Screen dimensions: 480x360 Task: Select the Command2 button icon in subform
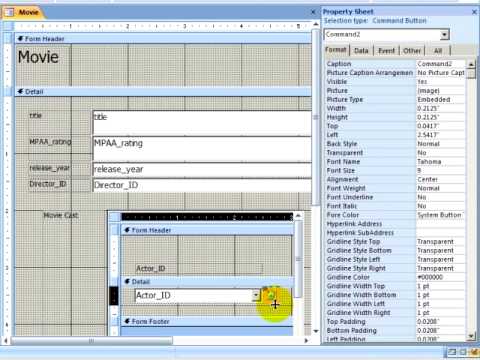(271, 295)
